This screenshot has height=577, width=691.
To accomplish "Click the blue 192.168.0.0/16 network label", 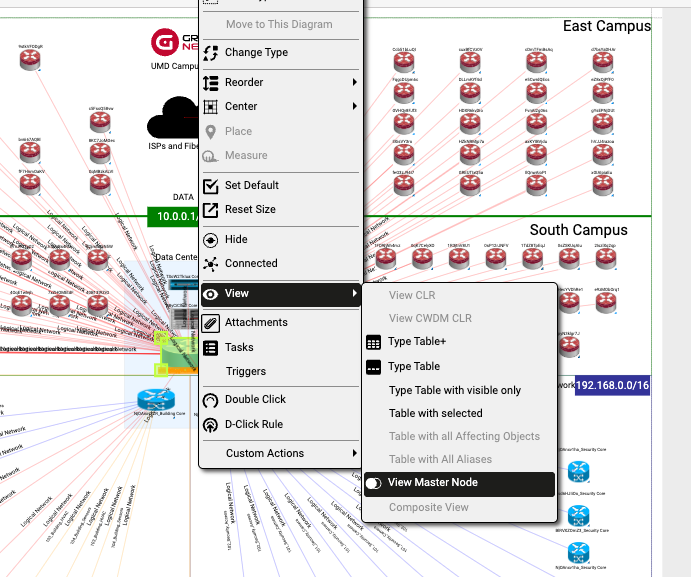I will (612, 385).
